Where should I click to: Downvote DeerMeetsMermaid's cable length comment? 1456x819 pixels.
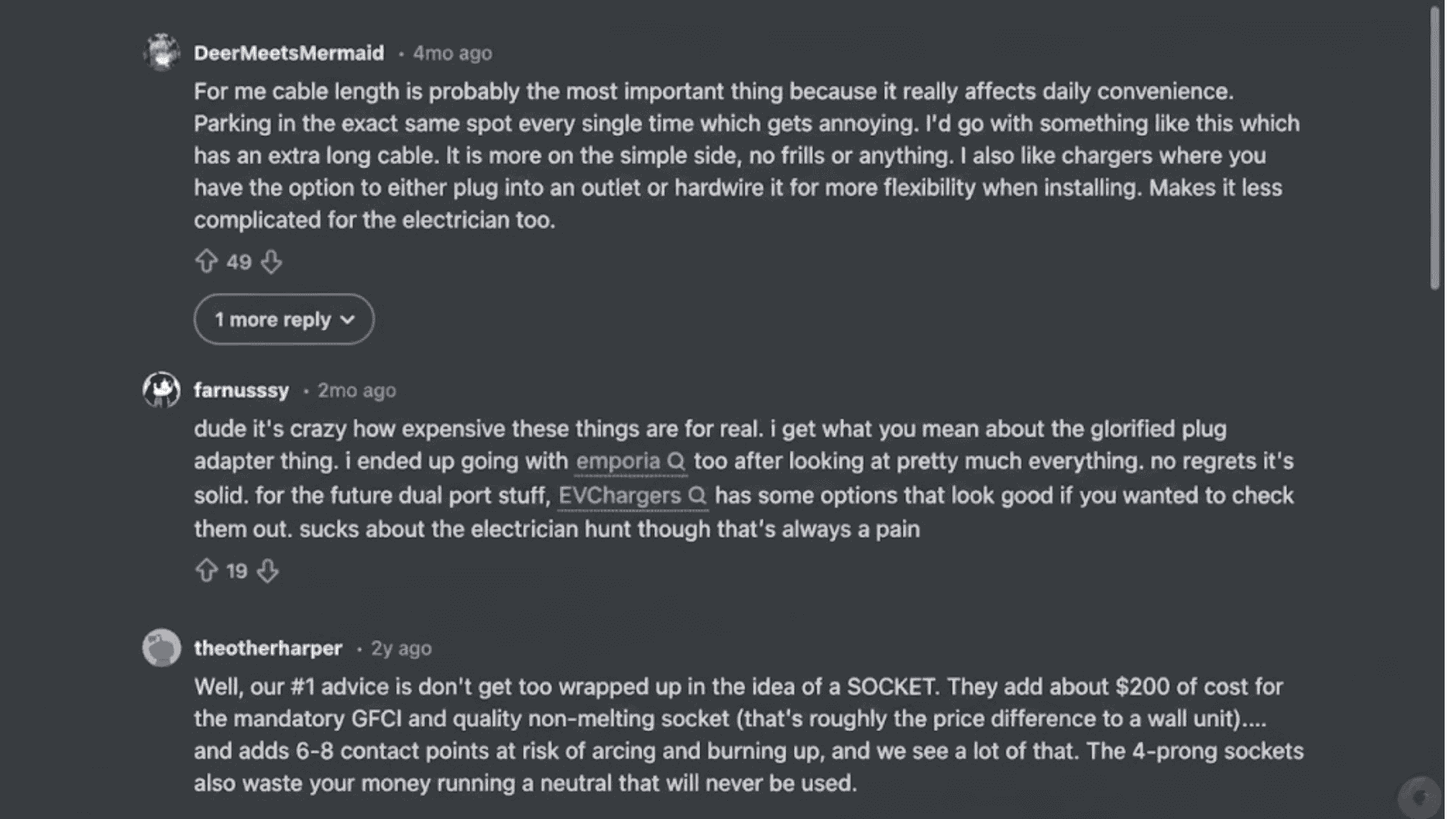point(271,262)
